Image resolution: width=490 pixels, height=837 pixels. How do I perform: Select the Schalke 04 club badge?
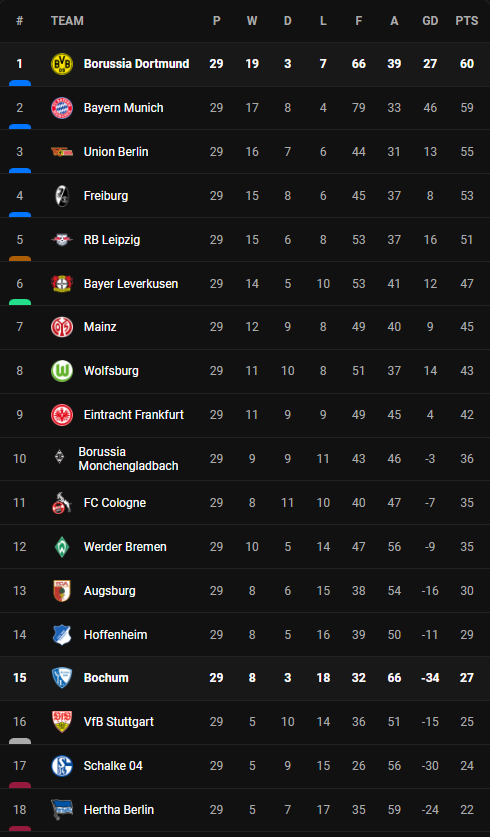62,766
